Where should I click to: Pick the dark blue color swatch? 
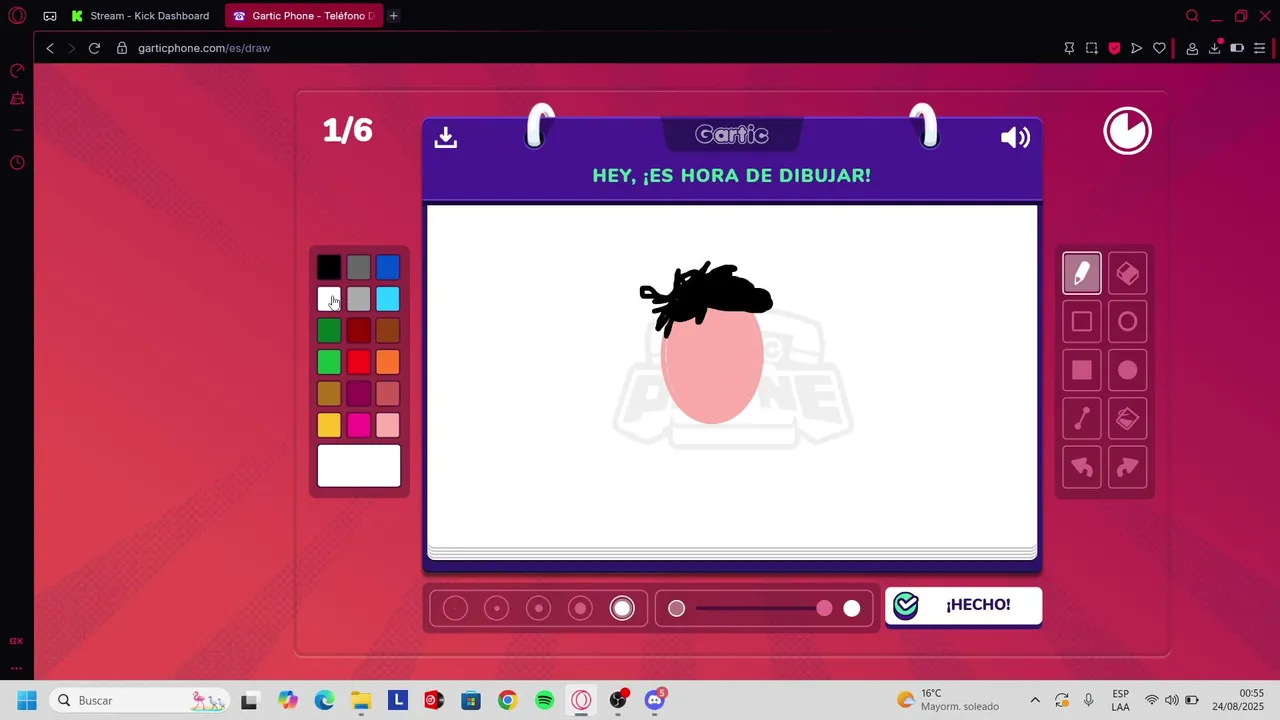388,267
